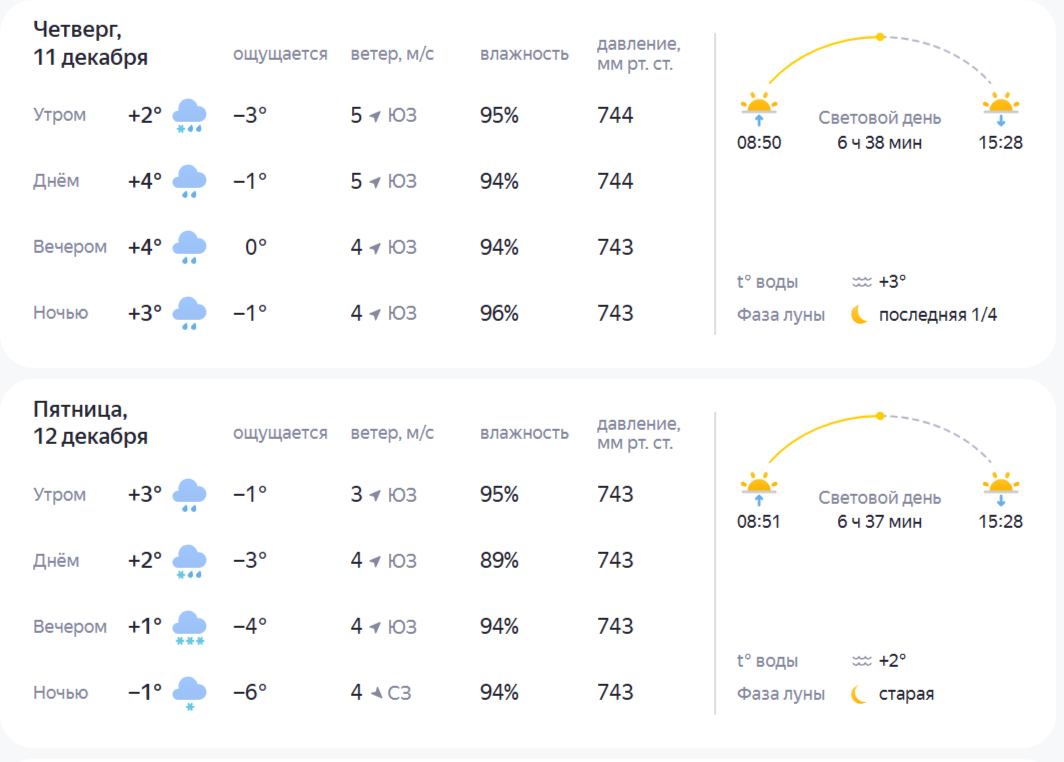Click Thursday's sunrise icon above 08:50
This screenshot has width=1064, height=762.
coord(759,106)
